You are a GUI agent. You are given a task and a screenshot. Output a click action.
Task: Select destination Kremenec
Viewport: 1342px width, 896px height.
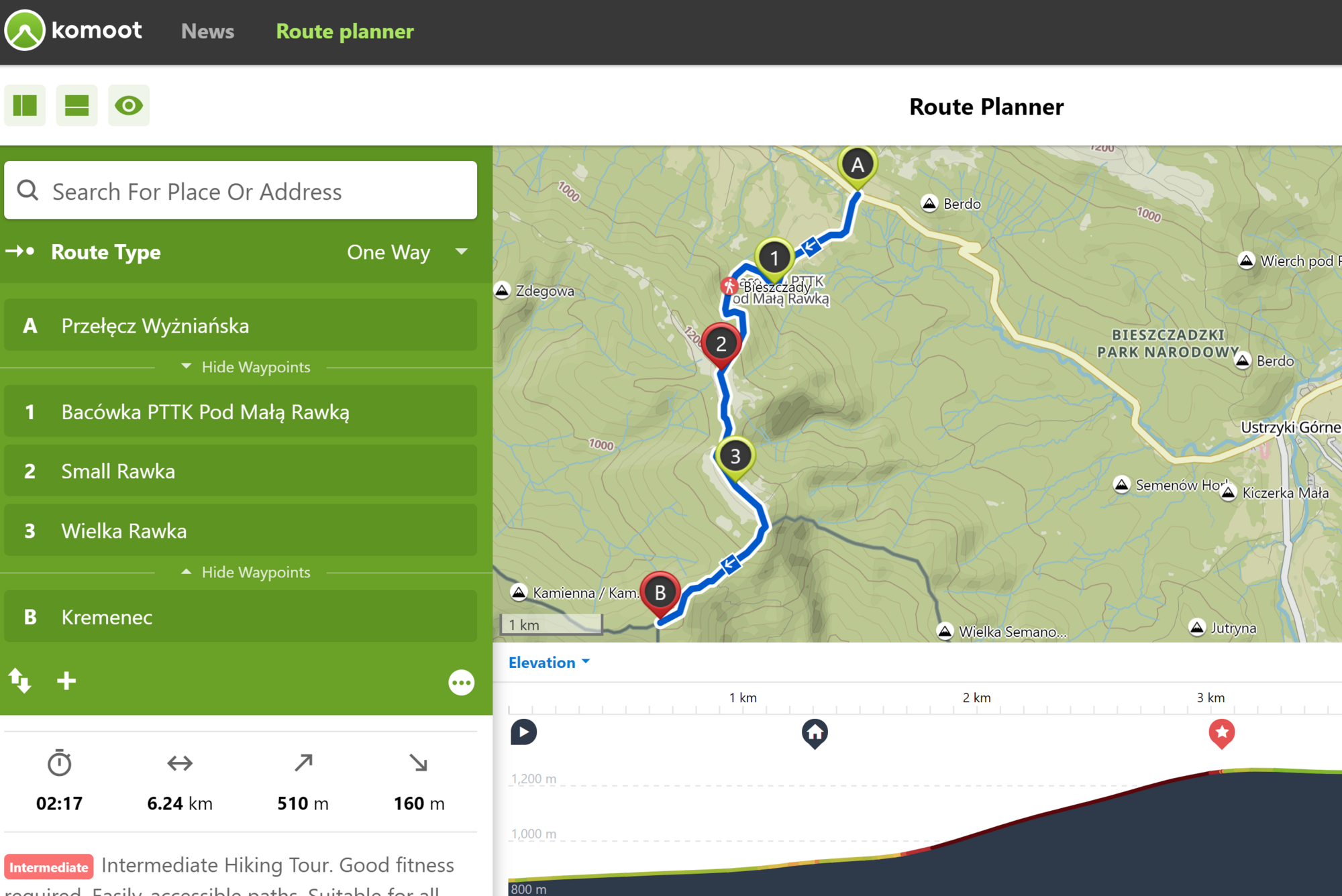241,616
